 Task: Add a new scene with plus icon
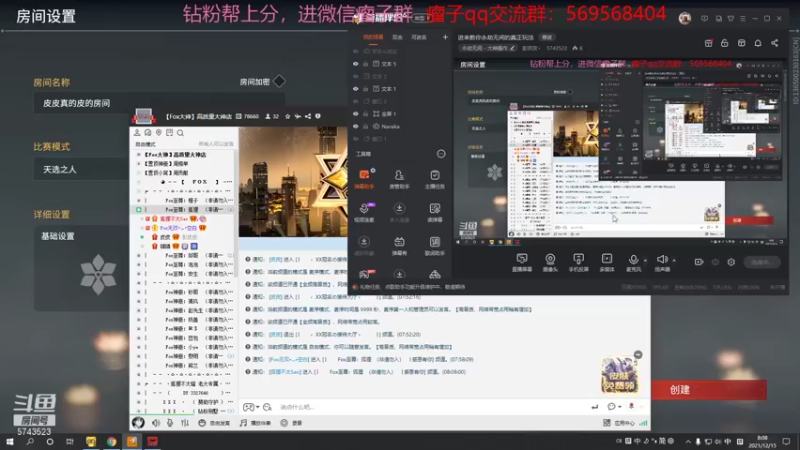(x=445, y=37)
